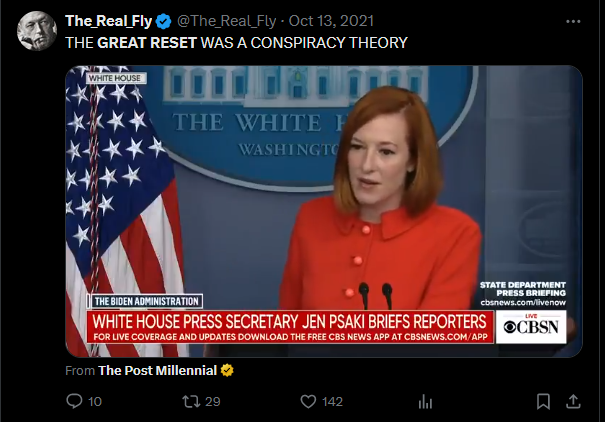Click the CBSN live logo in video
The width and height of the screenshot is (605, 422).
[531, 327]
